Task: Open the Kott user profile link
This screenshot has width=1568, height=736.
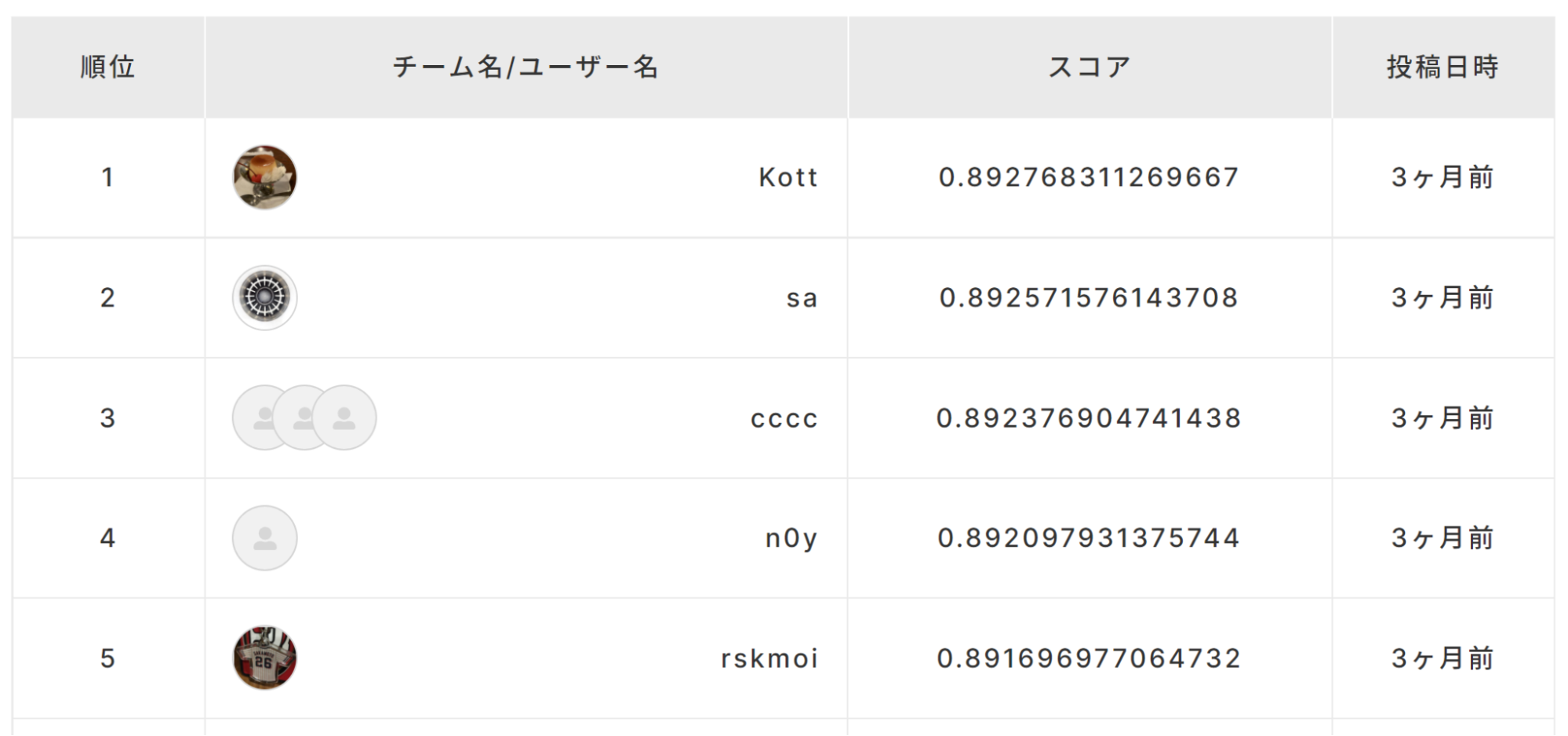Action: [x=788, y=177]
